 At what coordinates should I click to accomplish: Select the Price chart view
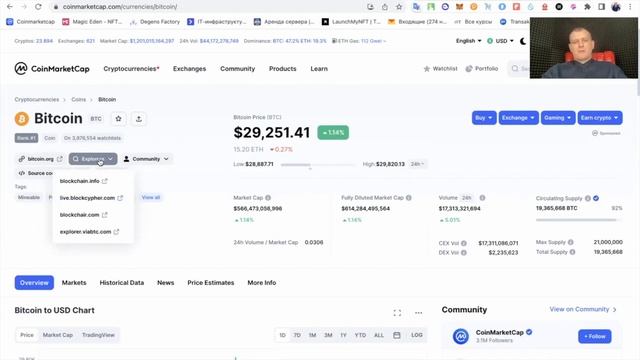(x=27, y=335)
